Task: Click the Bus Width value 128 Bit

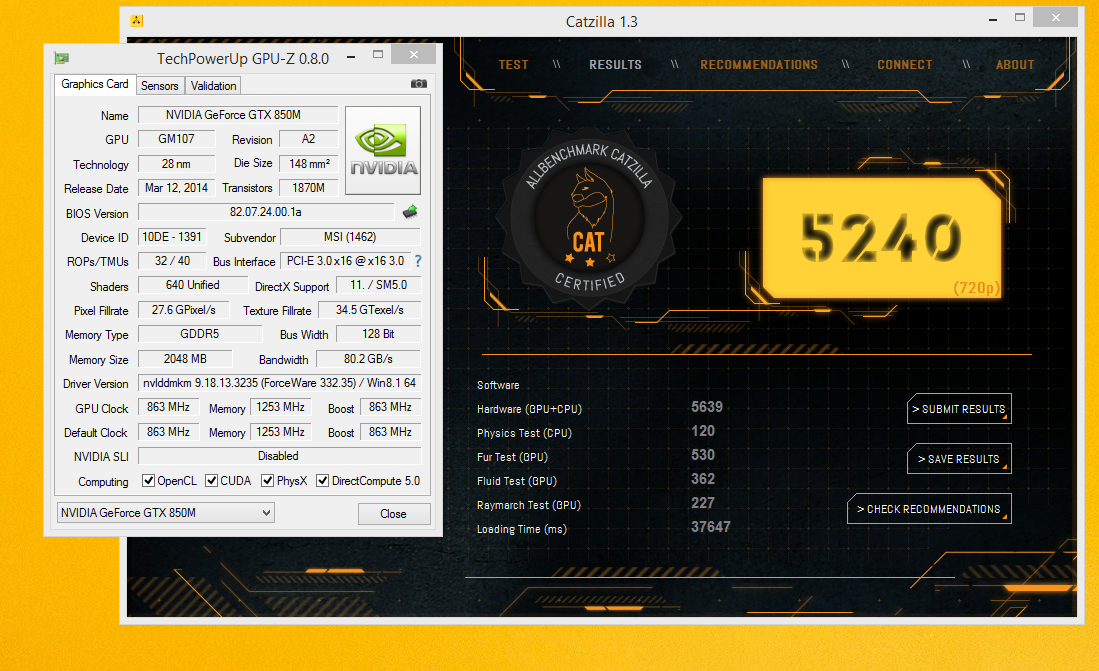Action: 378,334
